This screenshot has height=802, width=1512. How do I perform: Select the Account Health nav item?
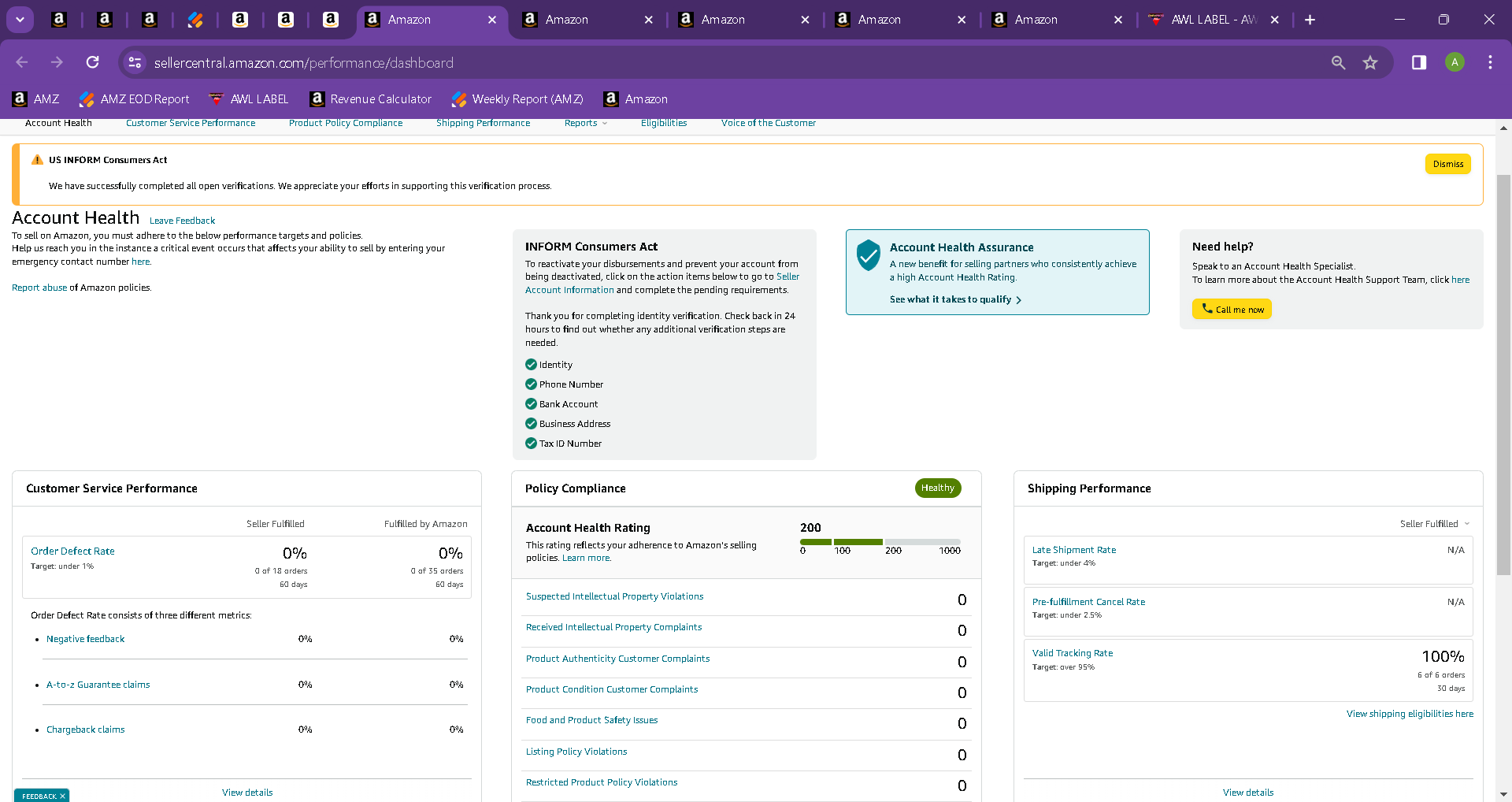pos(58,123)
